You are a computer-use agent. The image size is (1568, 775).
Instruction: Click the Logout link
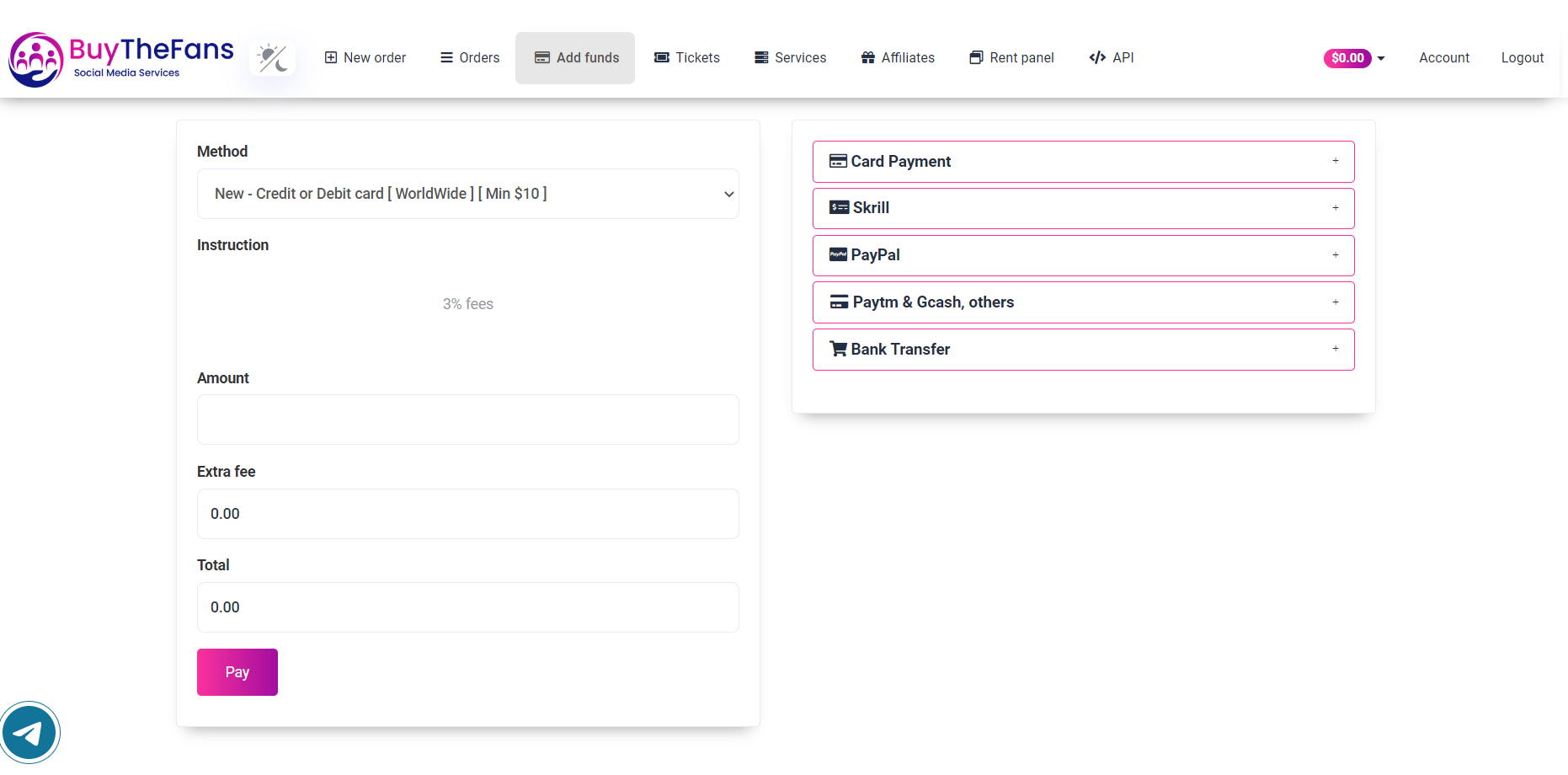point(1522,58)
